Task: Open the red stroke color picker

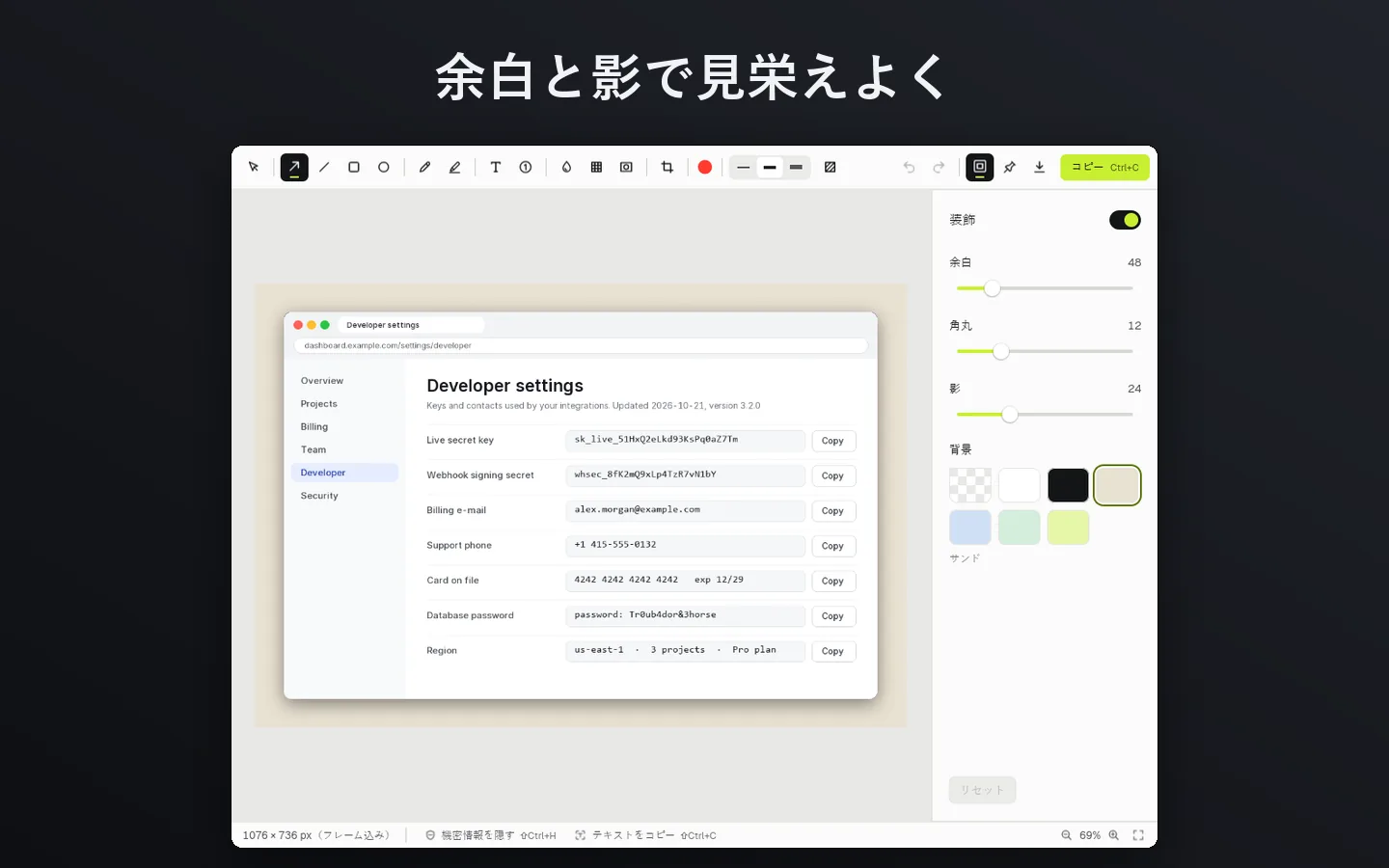Action: click(x=705, y=167)
